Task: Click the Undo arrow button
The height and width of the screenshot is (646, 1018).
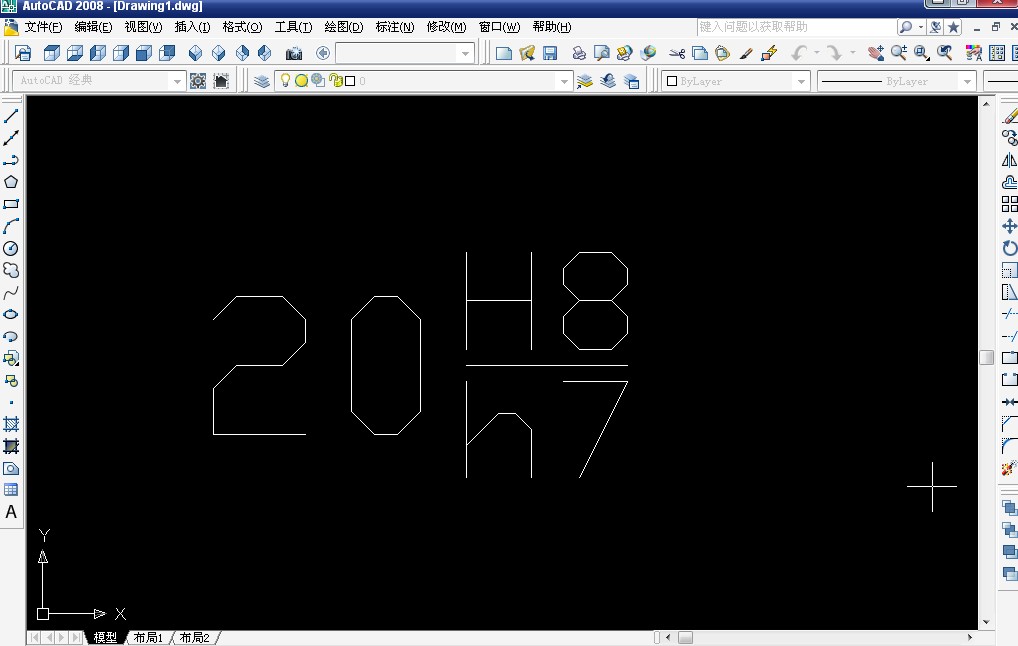Action: click(800, 53)
